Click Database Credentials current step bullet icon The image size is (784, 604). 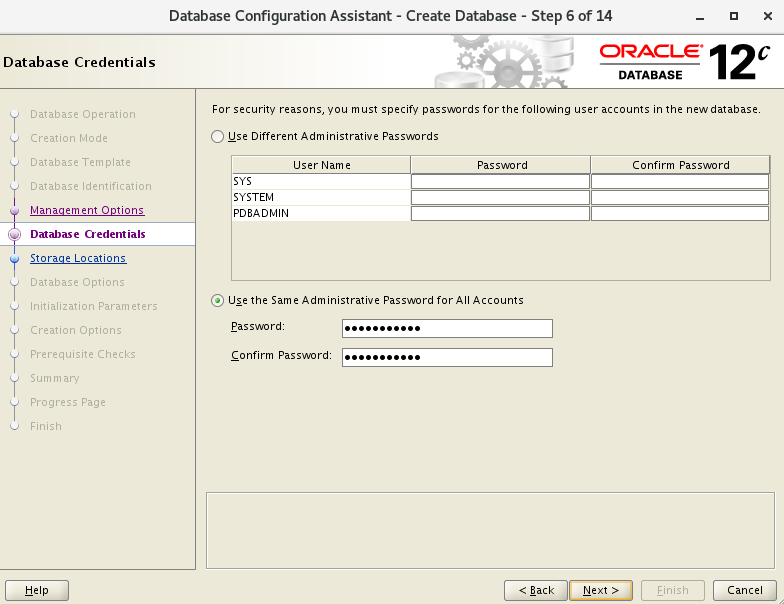click(14, 234)
